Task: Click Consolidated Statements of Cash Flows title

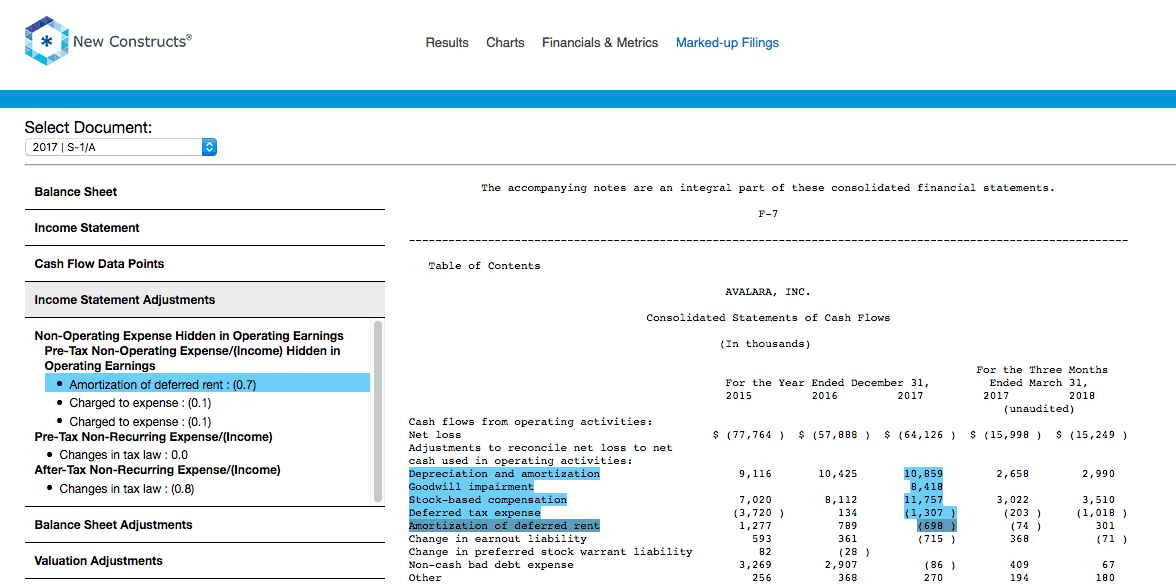Action: [x=768, y=318]
